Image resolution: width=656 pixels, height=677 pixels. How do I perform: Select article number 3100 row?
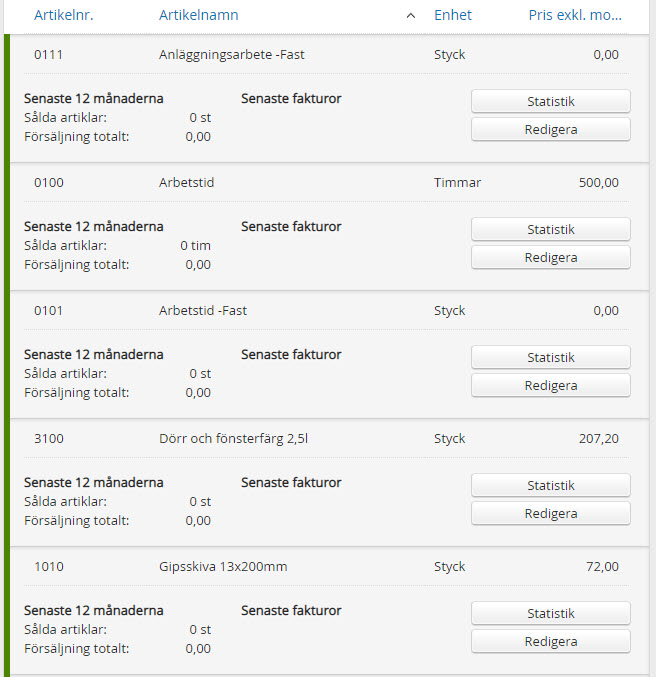[49, 438]
